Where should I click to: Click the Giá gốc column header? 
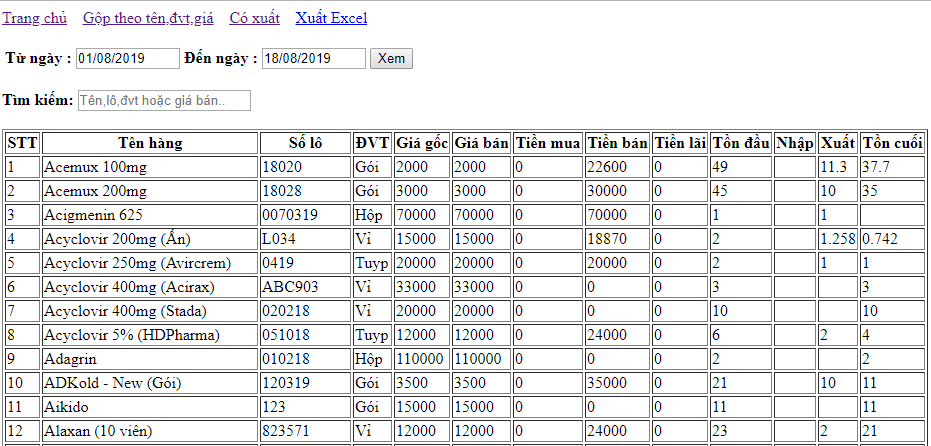click(422, 143)
